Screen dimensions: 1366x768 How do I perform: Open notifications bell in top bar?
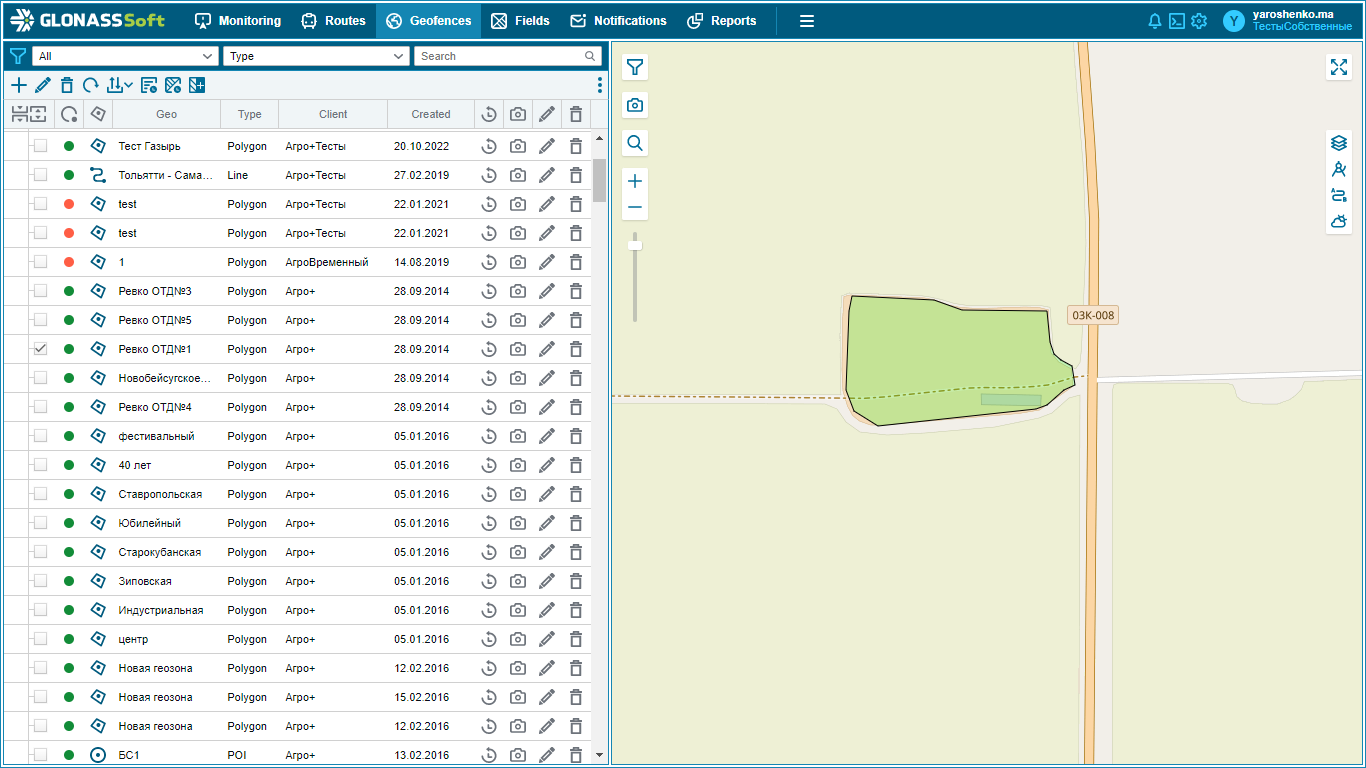(1155, 21)
